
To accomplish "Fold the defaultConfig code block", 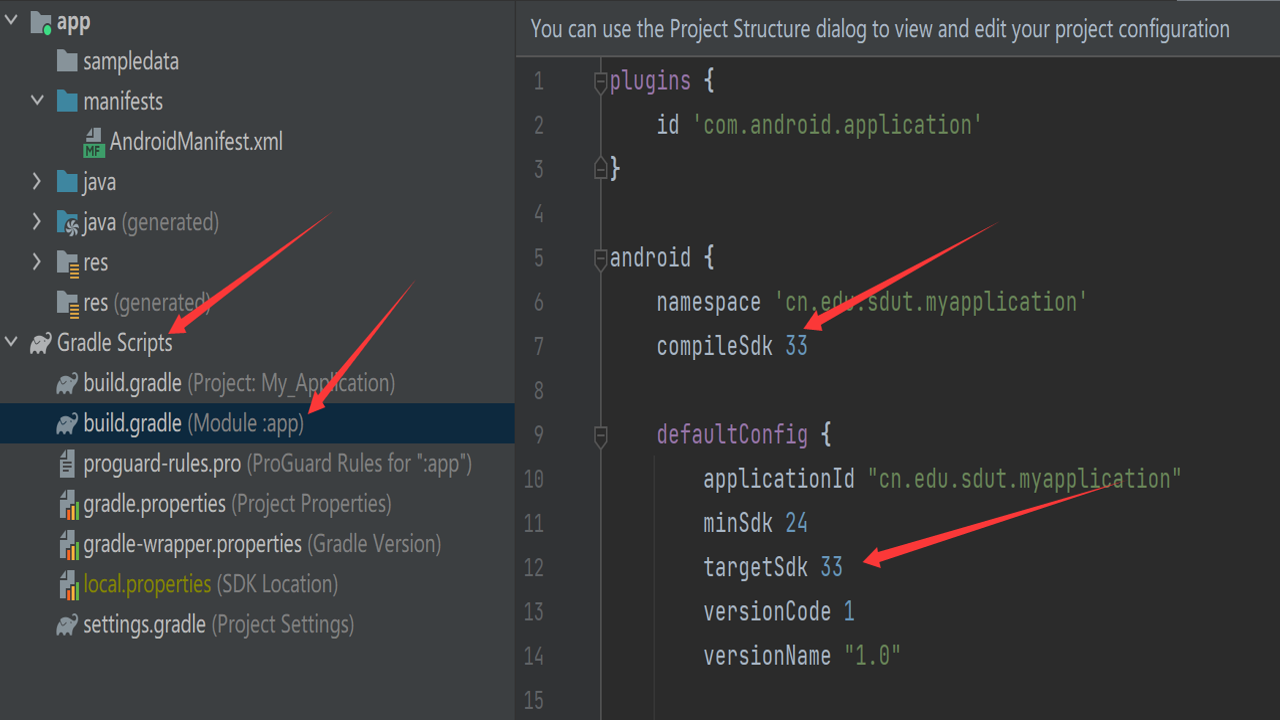I will pyautogui.click(x=601, y=436).
